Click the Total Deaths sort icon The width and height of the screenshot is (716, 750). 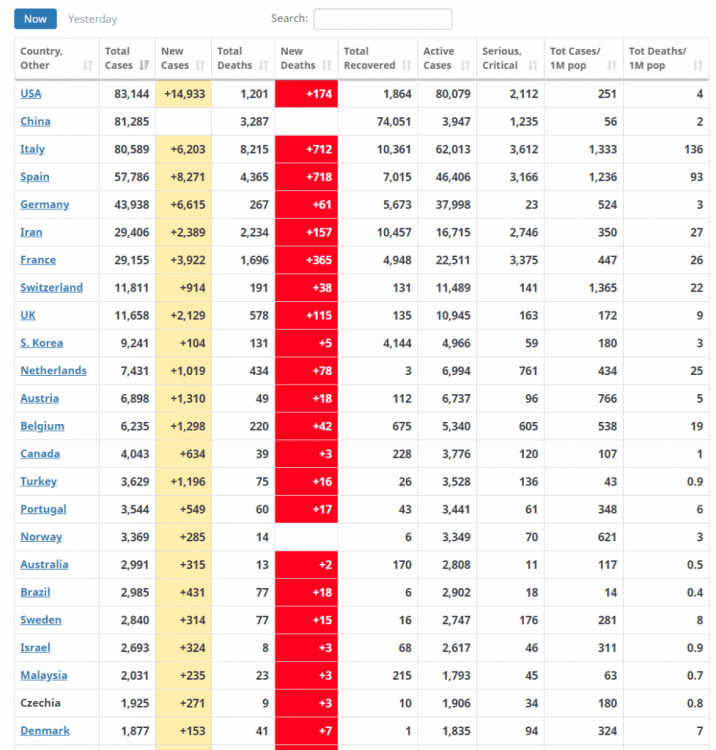(263, 65)
